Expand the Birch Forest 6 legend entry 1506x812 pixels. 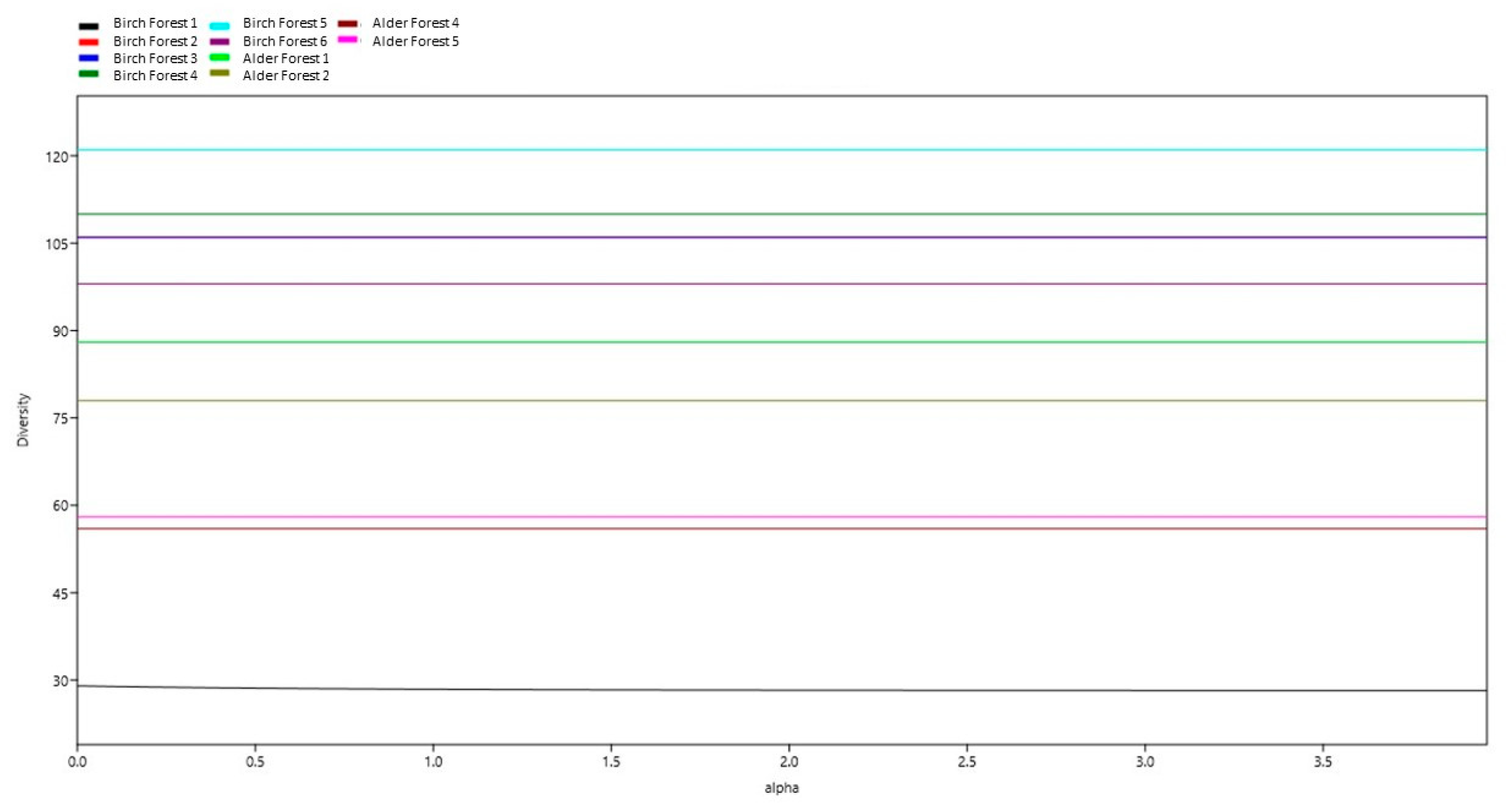coord(284,41)
